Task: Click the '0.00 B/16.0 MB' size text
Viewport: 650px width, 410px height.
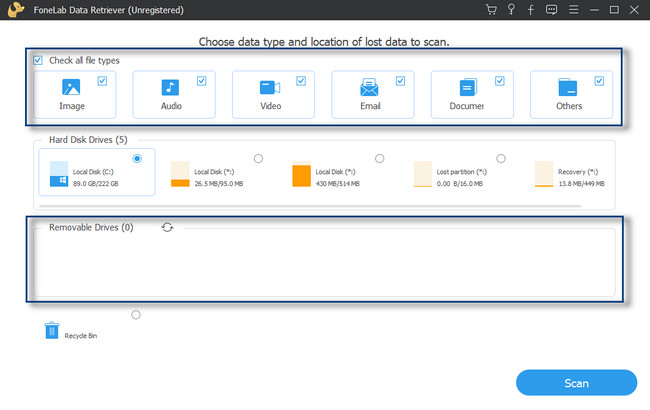Action: pos(460,183)
